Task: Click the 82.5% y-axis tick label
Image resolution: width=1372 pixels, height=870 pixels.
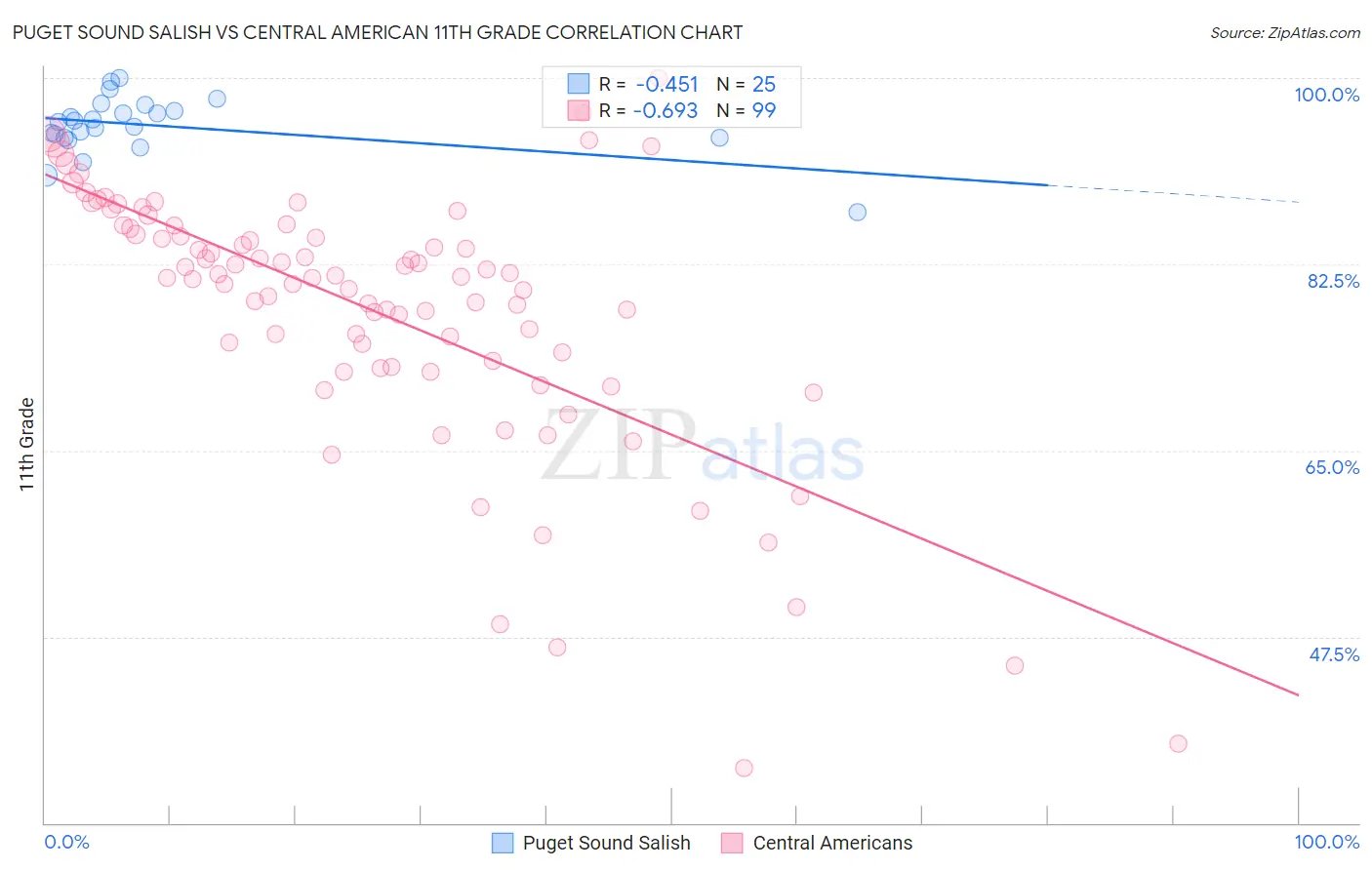Action: tap(1333, 281)
